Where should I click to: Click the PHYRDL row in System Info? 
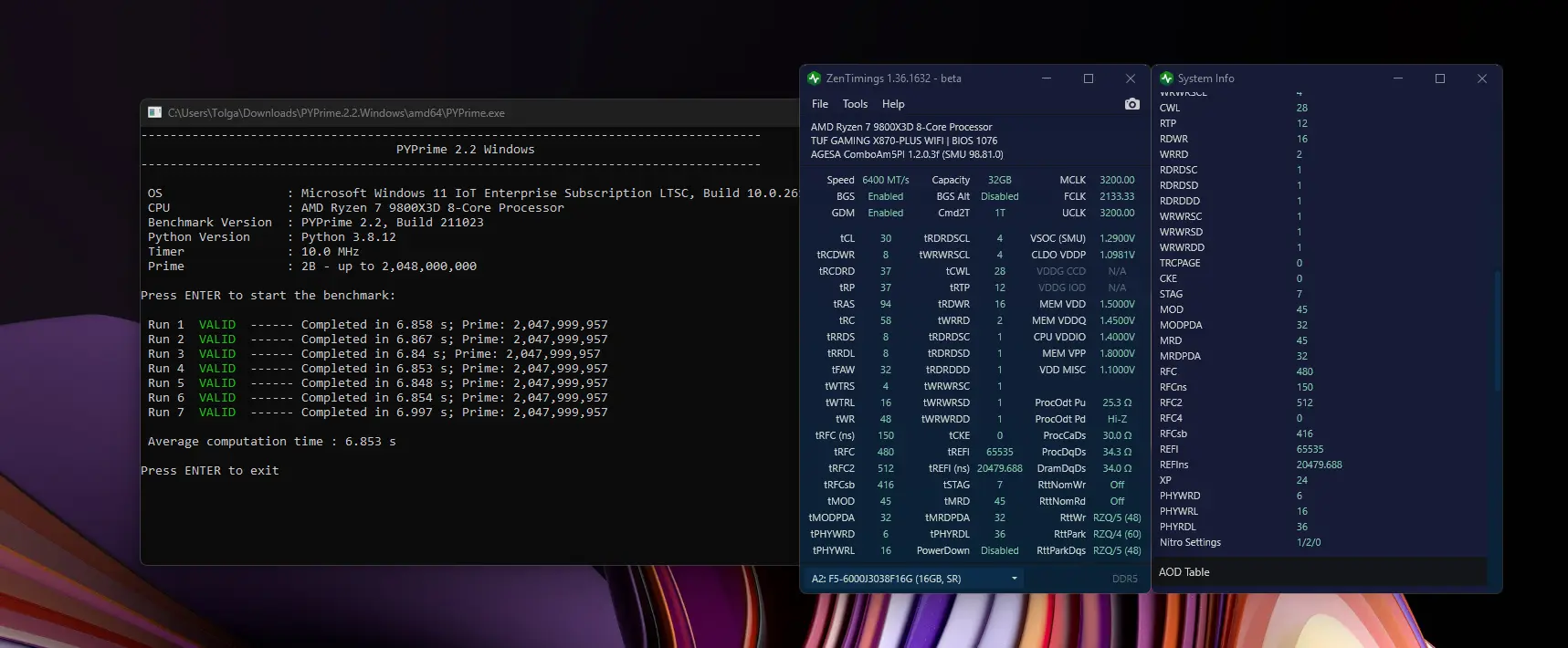[x=1320, y=527]
